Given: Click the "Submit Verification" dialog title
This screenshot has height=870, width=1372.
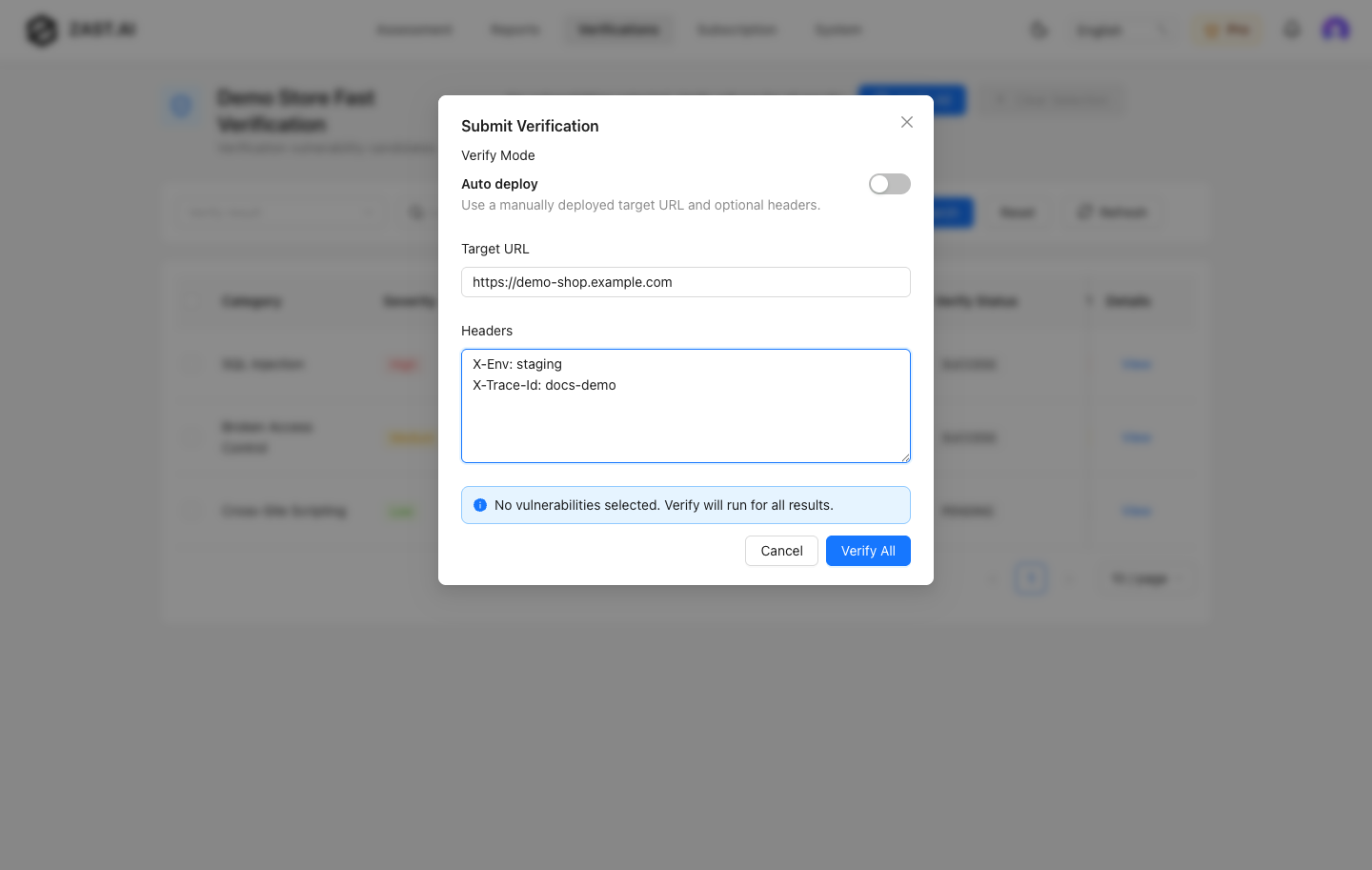Looking at the screenshot, I should tap(530, 126).
